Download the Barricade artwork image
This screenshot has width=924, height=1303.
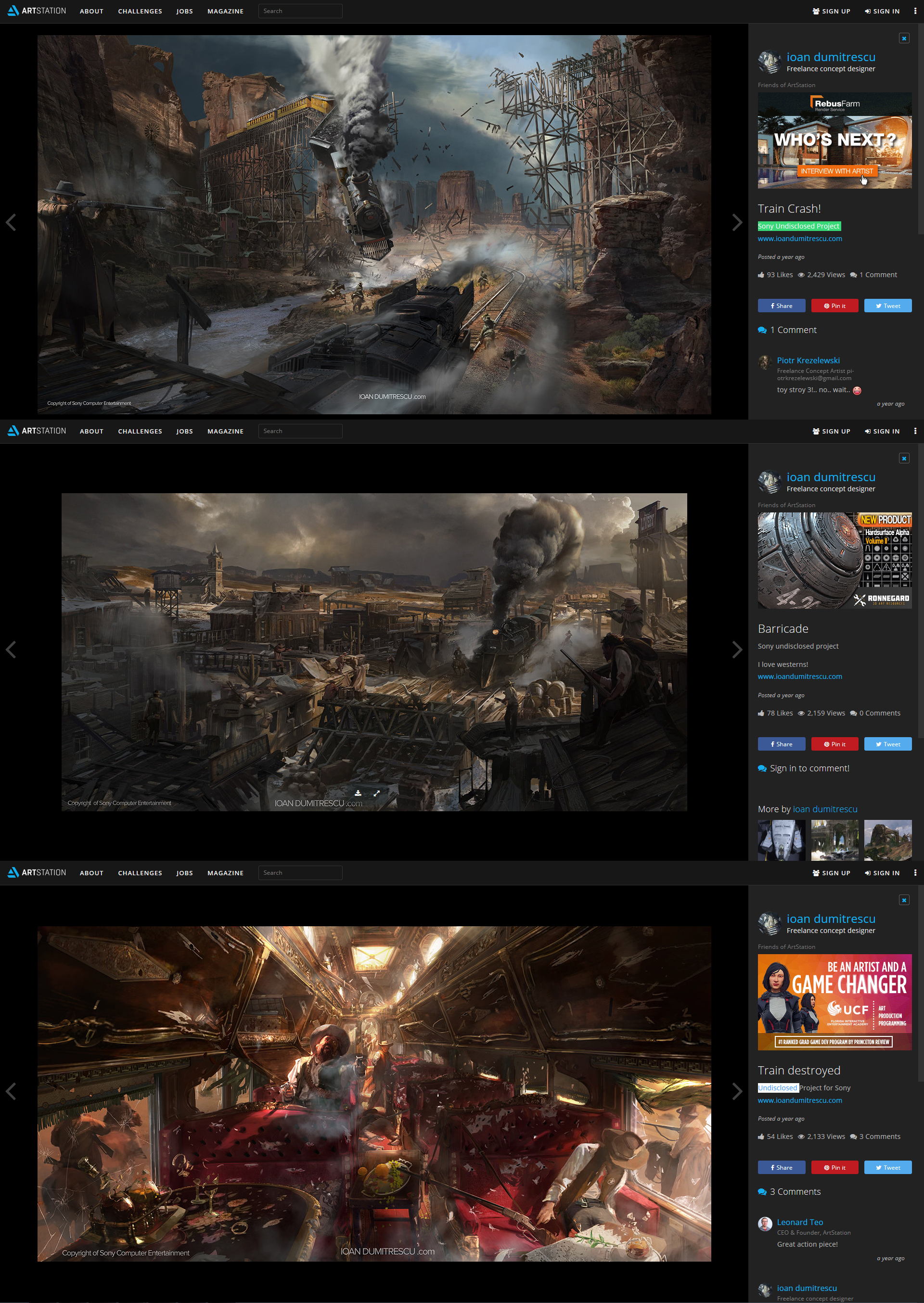click(x=358, y=793)
